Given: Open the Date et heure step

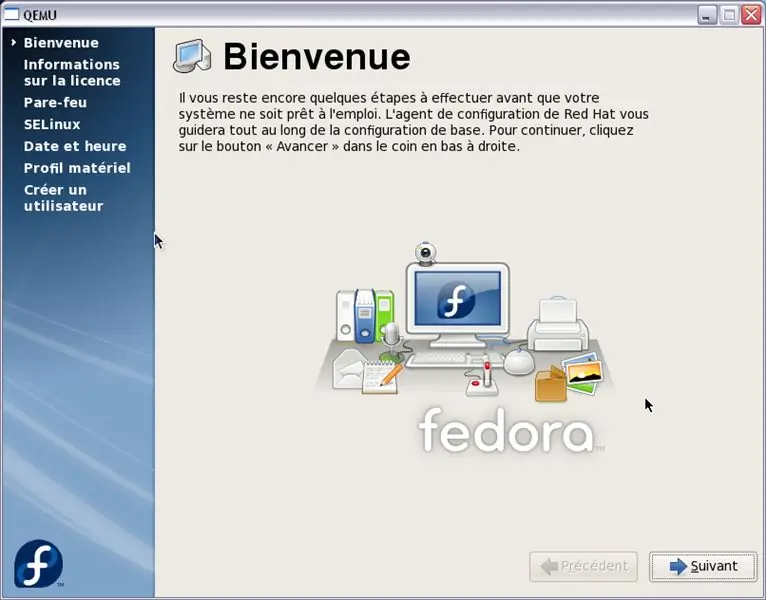Looking at the screenshot, I should pos(75,146).
